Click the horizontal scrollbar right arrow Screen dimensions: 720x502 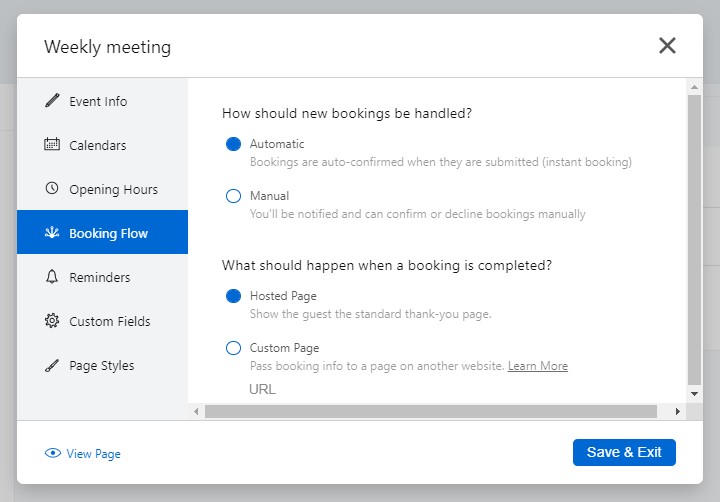click(x=678, y=411)
